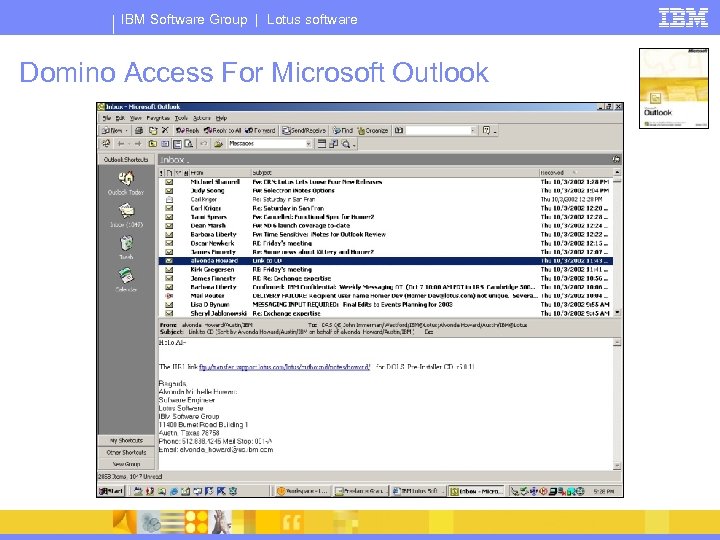Click the Organize toolbar button
The height and width of the screenshot is (540, 720).
(373, 130)
